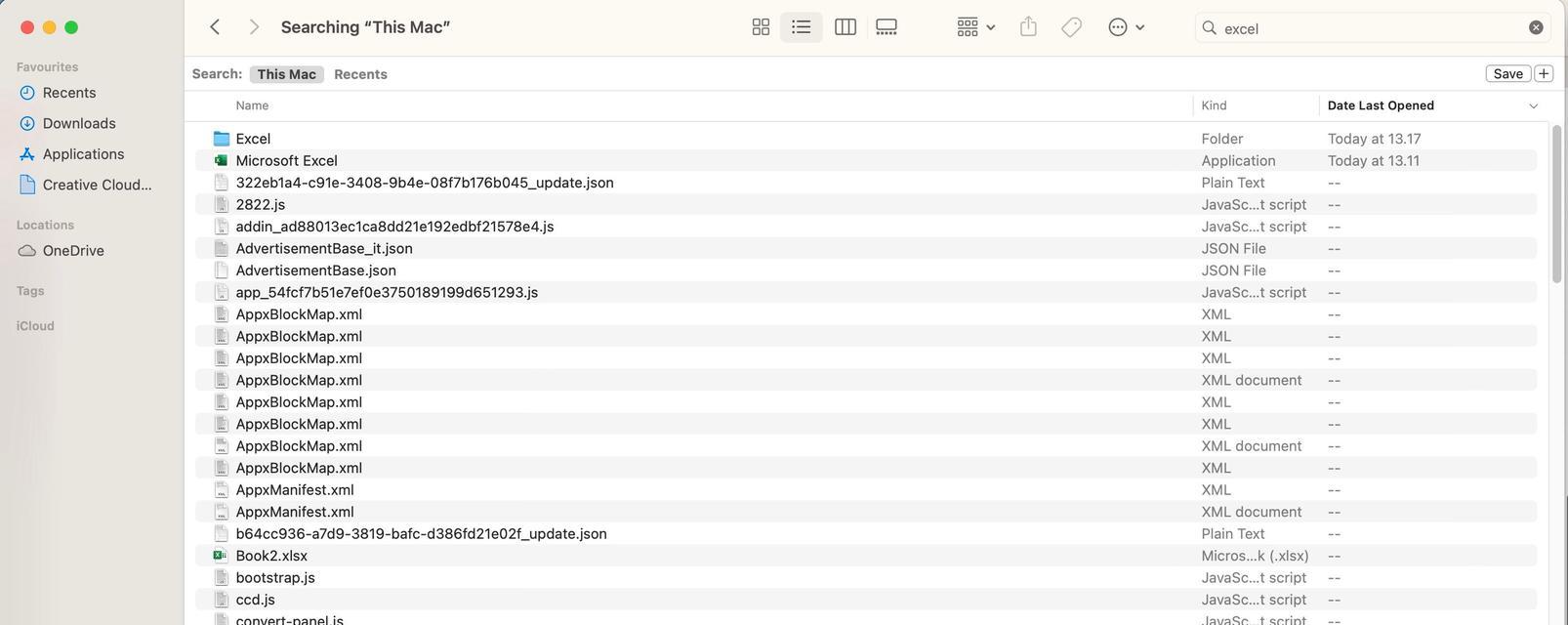Click the AdvertisementBase_it.json file icon
Image resolution: width=1568 pixels, height=625 pixels.
coord(221,248)
